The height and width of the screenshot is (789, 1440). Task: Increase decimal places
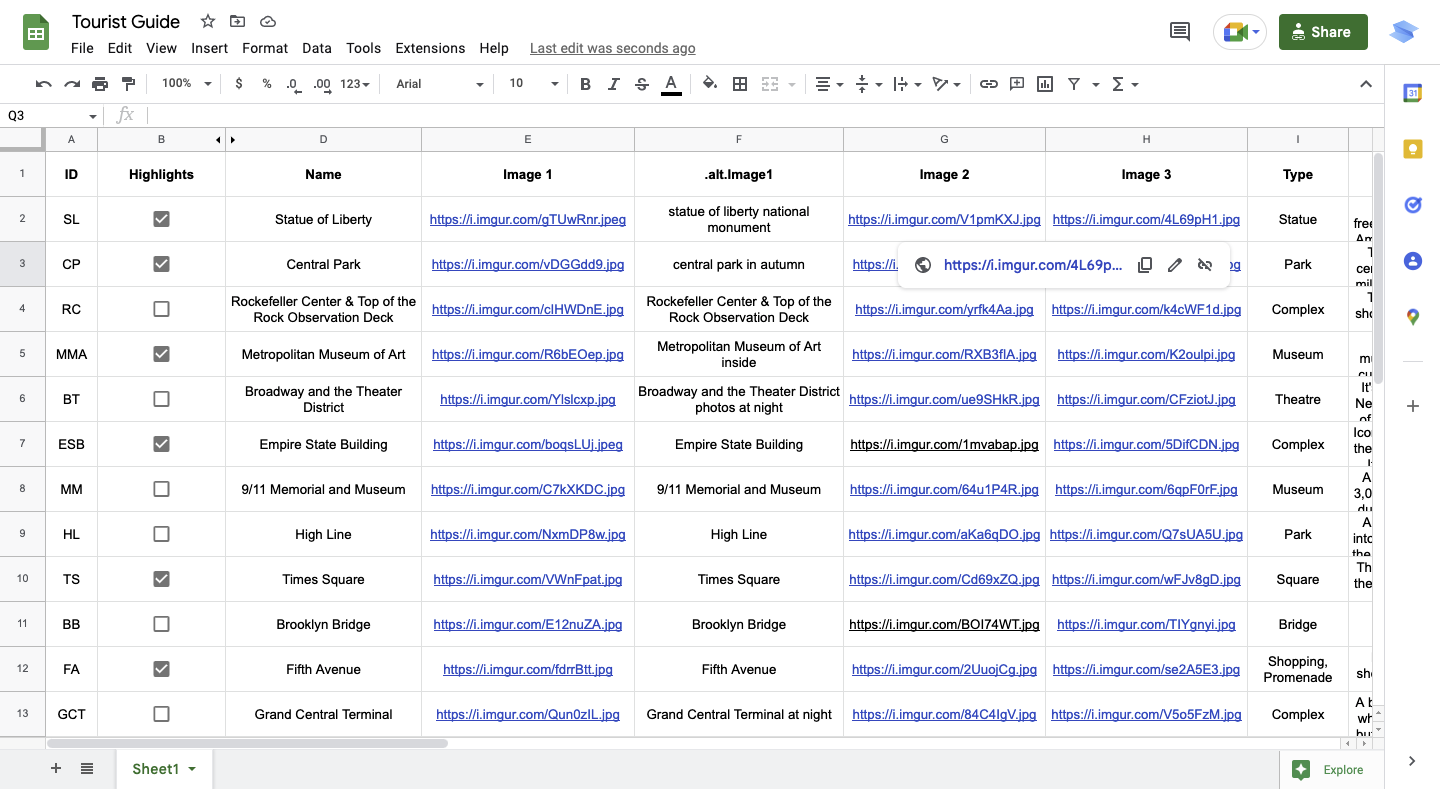[x=322, y=84]
